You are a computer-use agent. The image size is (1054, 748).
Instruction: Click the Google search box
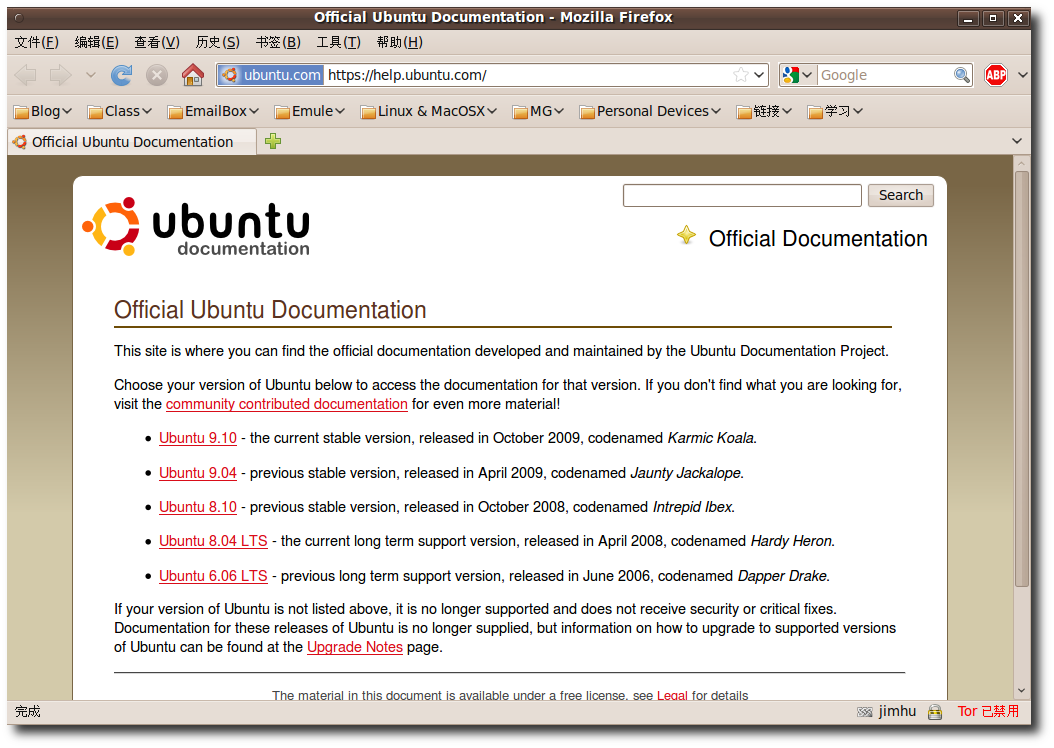click(885, 75)
